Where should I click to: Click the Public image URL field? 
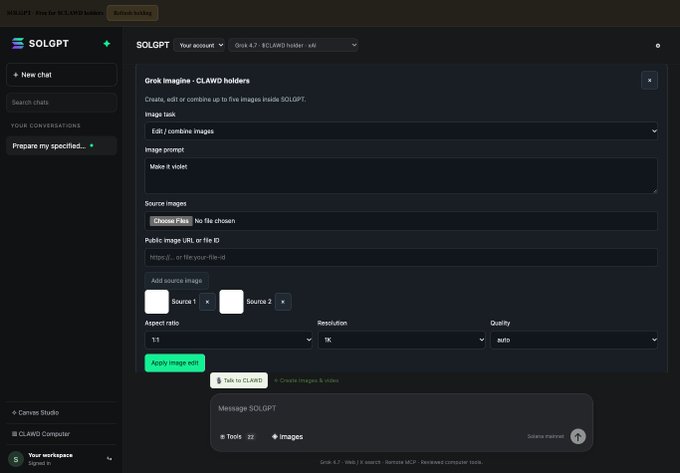pyautogui.click(x=401, y=257)
